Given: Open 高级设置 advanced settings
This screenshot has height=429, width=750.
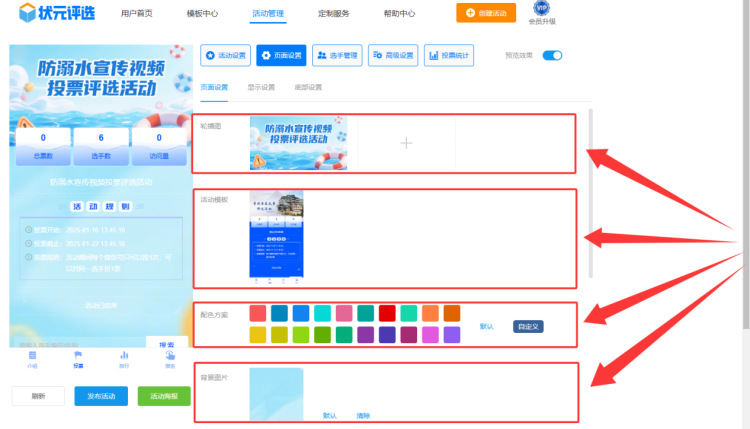Looking at the screenshot, I should tap(393, 56).
